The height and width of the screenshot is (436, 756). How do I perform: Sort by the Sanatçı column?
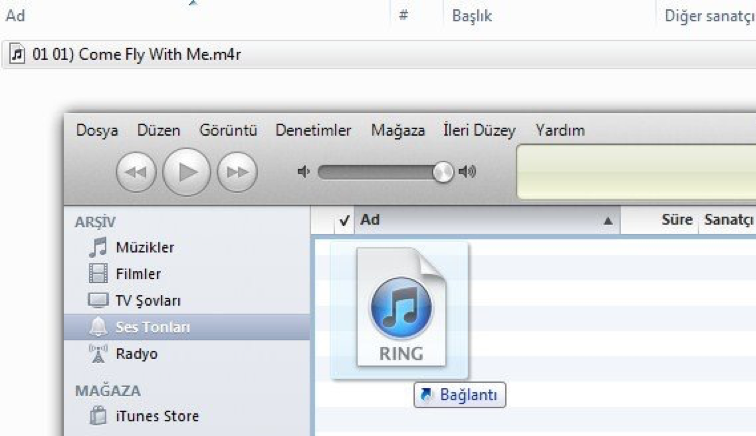click(728, 220)
